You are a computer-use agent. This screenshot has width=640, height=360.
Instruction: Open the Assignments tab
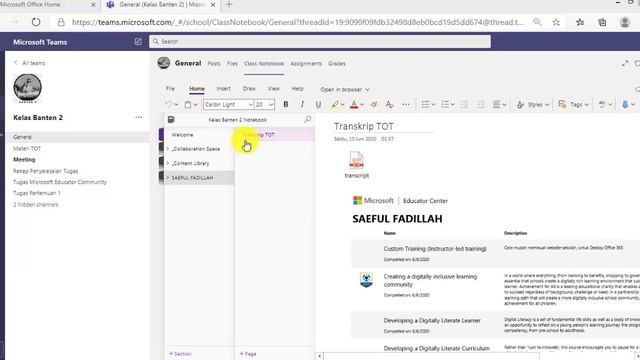tap(306, 64)
